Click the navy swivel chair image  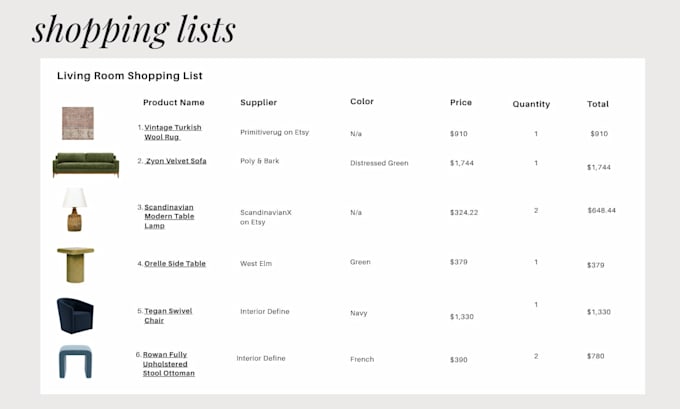[75, 316]
